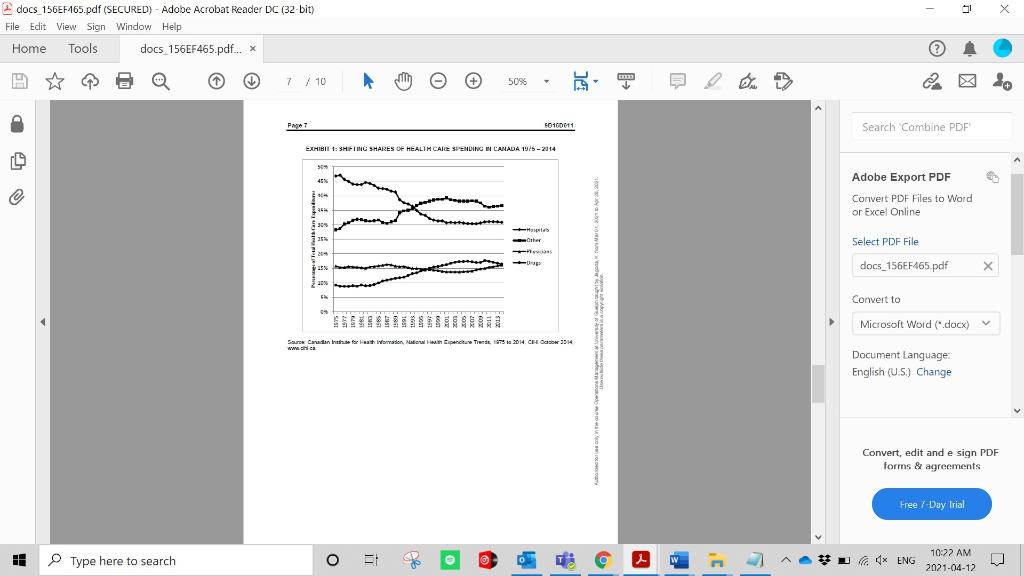Open the Fill and Sign tool
1024x576 pixels.
pyautogui.click(x=748, y=81)
